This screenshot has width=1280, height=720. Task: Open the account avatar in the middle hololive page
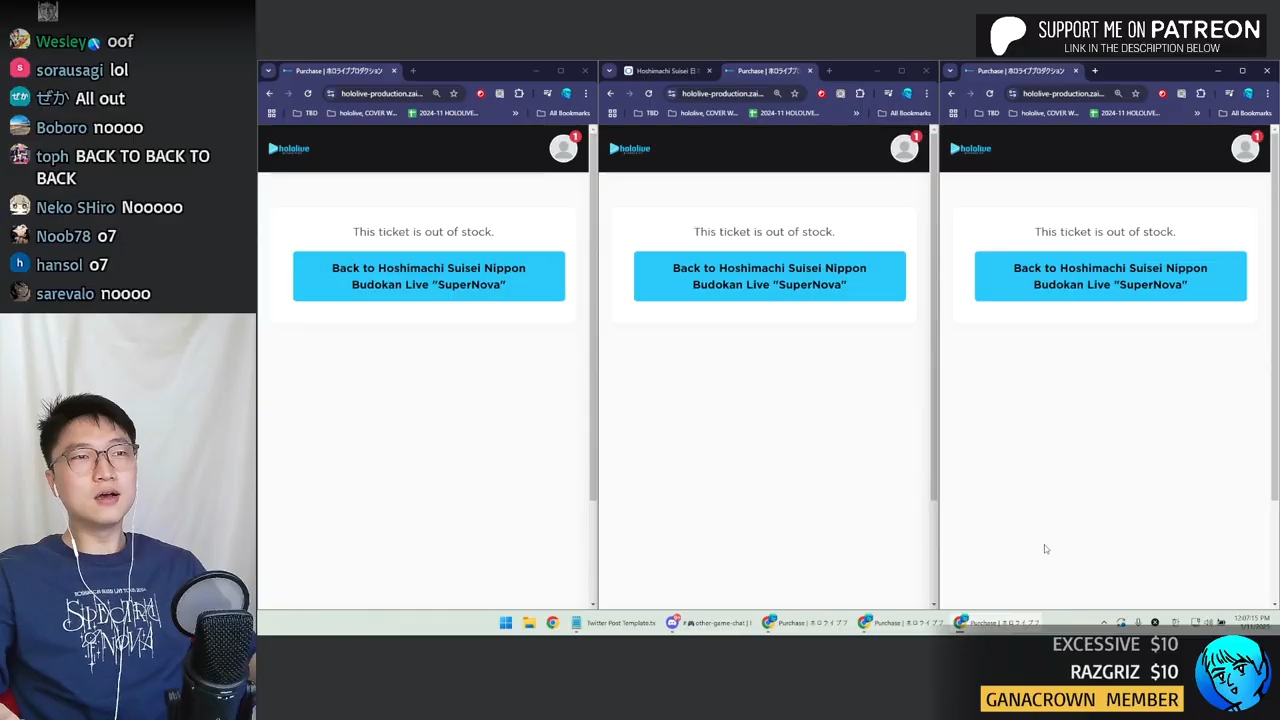(904, 148)
